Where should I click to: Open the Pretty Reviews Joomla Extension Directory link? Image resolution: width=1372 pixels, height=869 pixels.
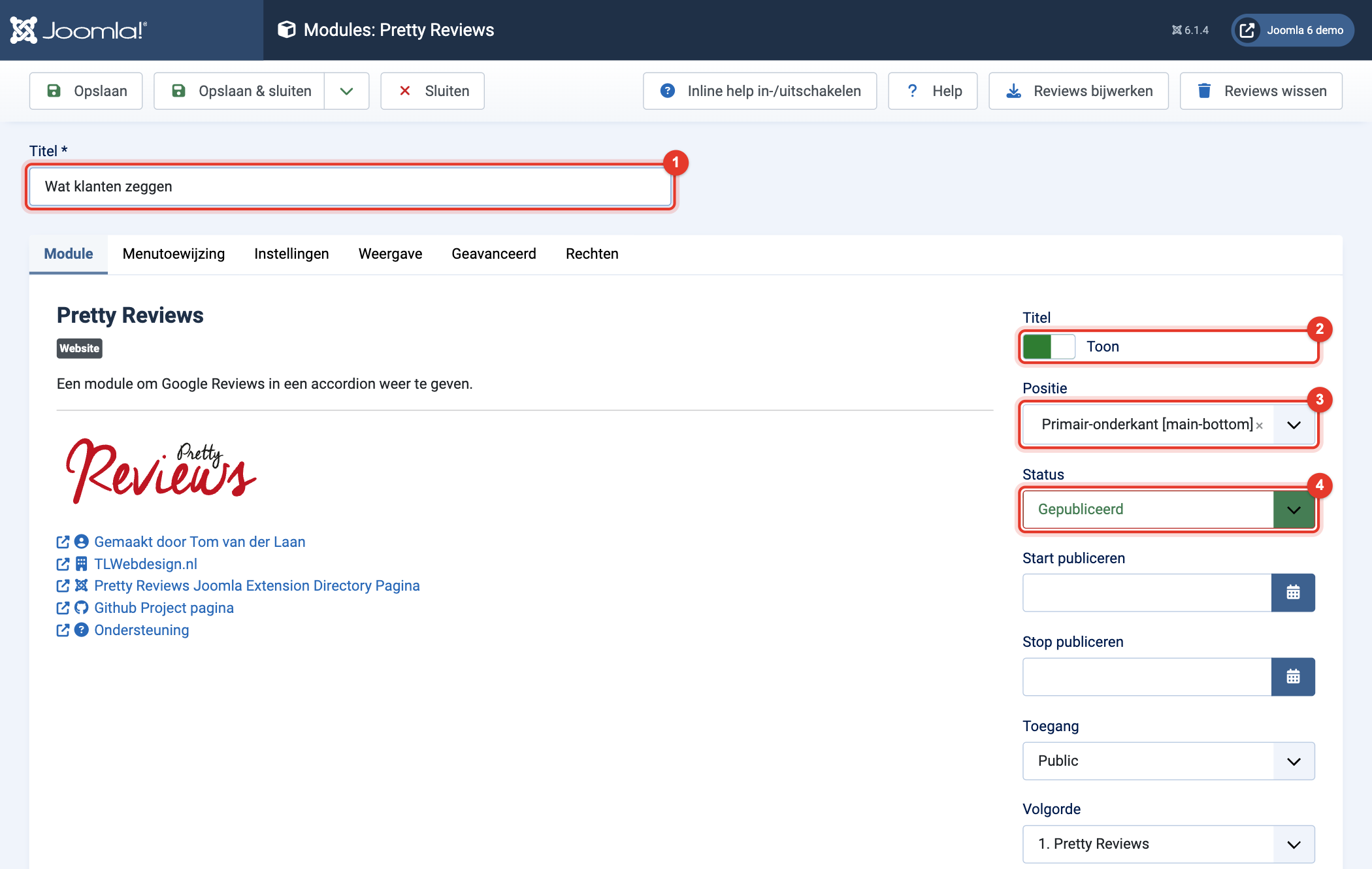(257, 585)
